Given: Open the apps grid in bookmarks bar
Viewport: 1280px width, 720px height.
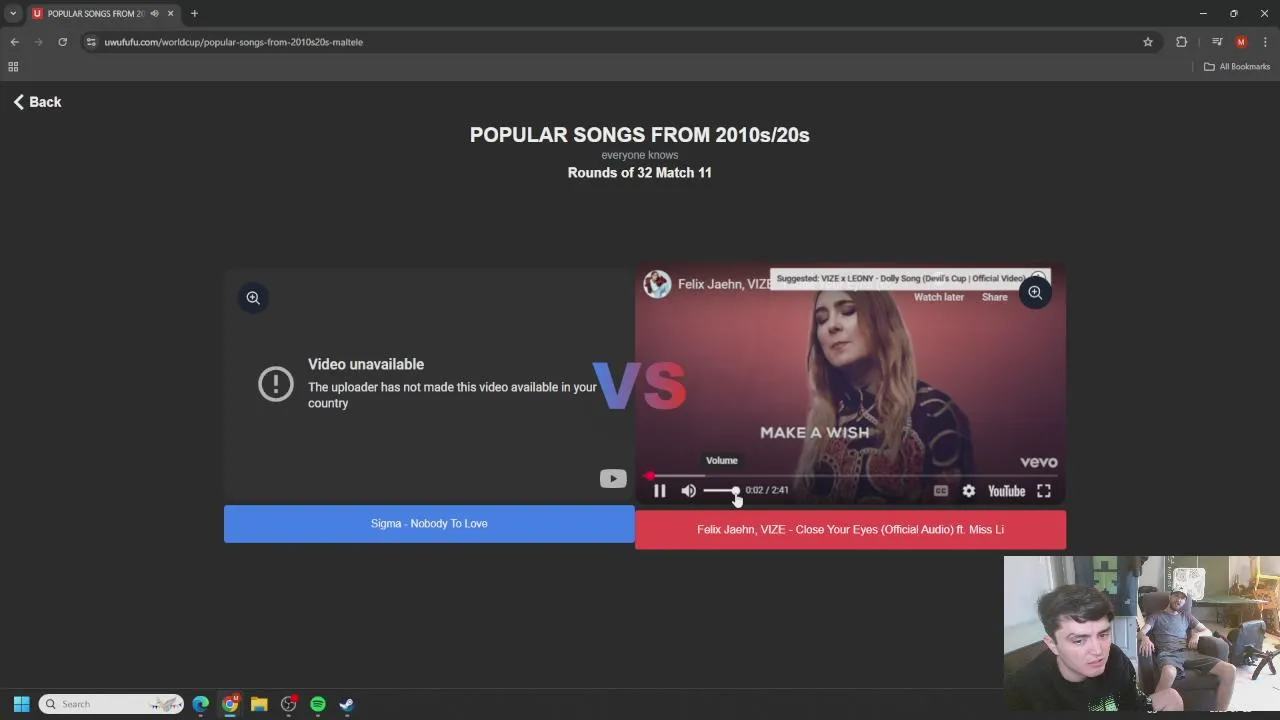Looking at the screenshot, I should pyautogui.click(x=13, y=67).
